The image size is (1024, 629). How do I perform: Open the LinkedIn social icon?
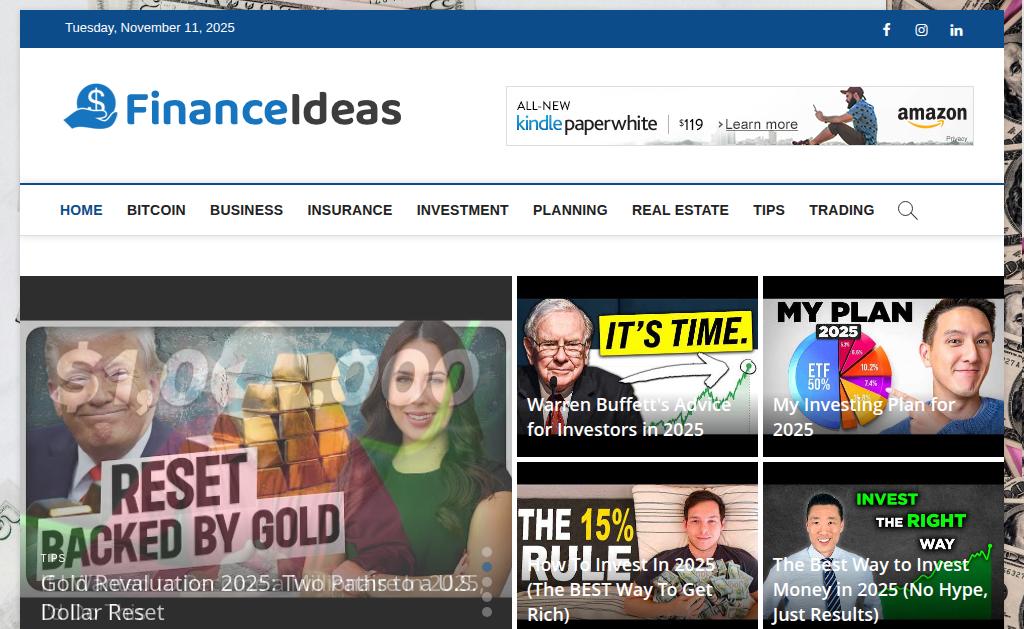[956, 30]
